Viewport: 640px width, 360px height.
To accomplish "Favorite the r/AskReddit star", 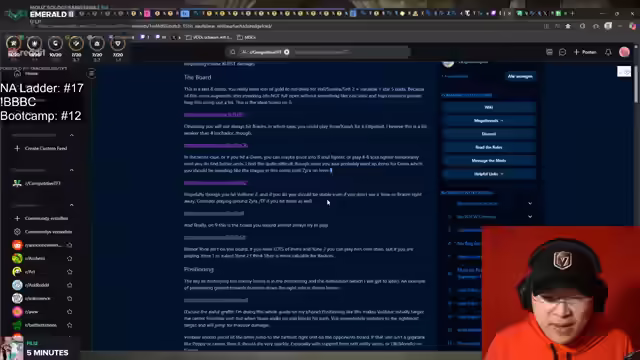I will click(69, 285).
